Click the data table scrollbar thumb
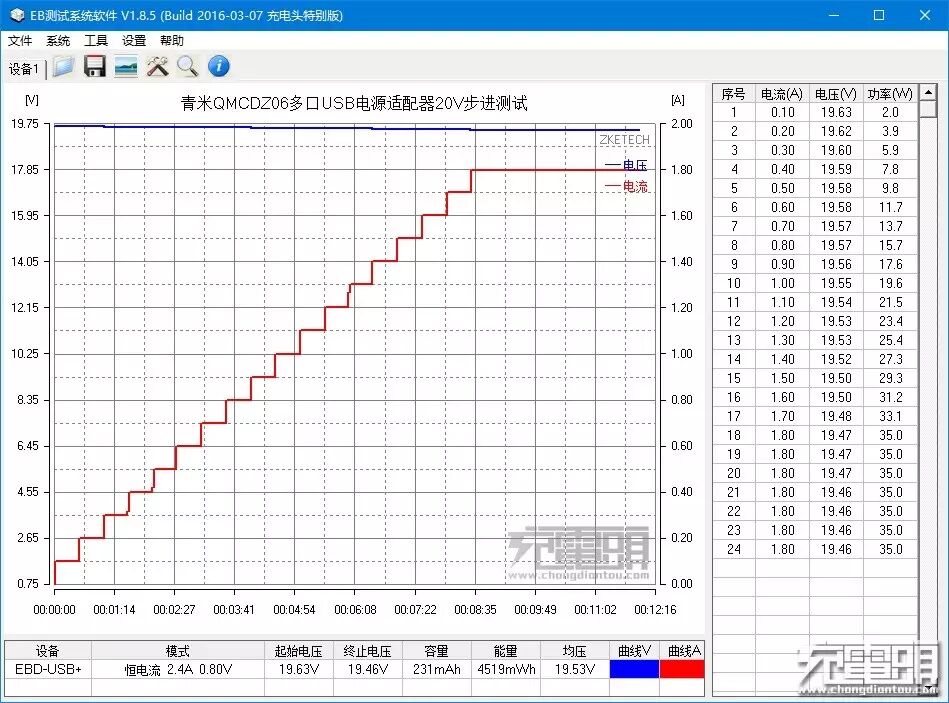The width and height of the screenshot is (949, 703). (x=928, y=109)
